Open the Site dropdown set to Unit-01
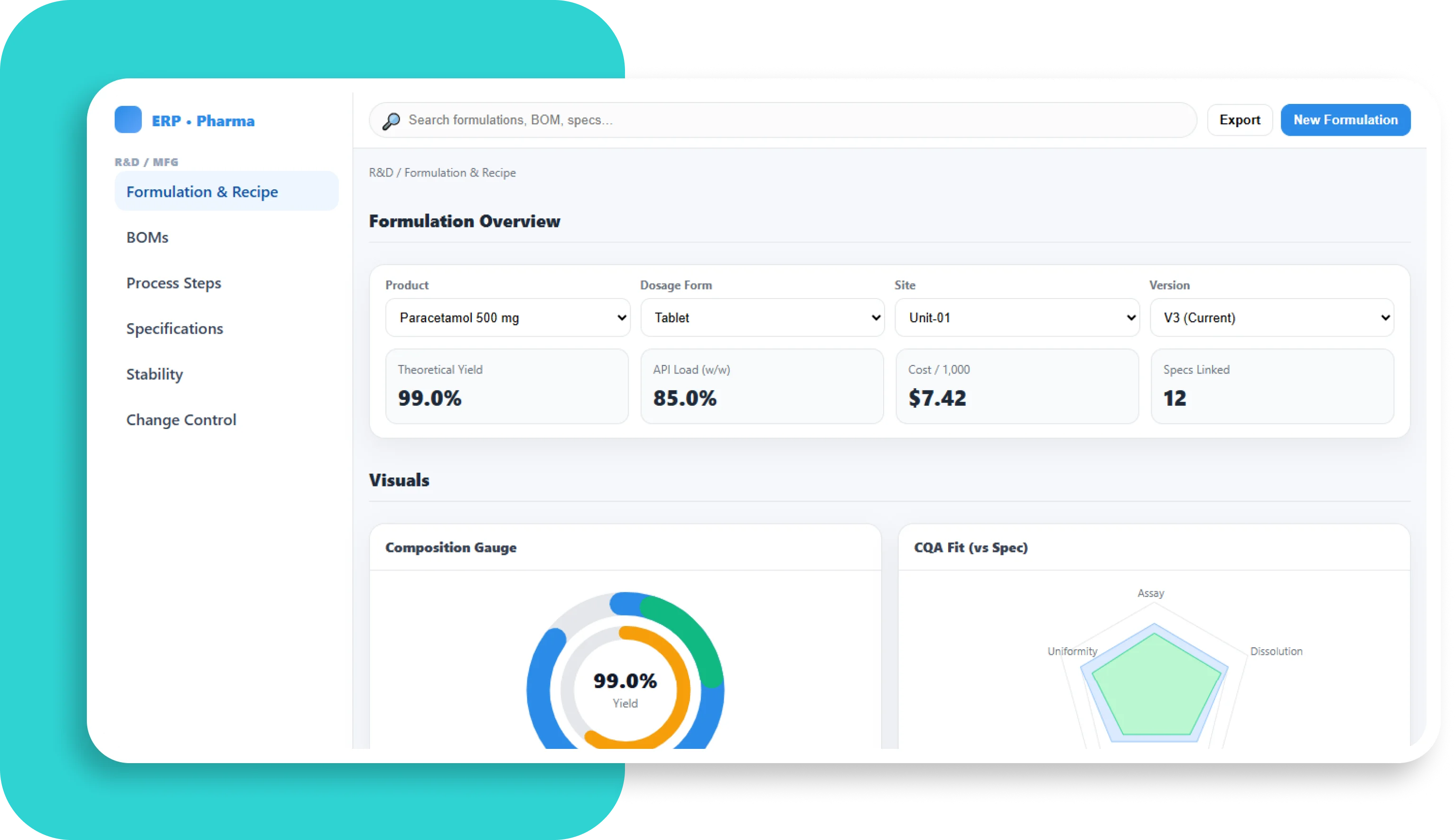This screenshot has width=1455, height=840. pyautogui.click(x=1017, y=317)
